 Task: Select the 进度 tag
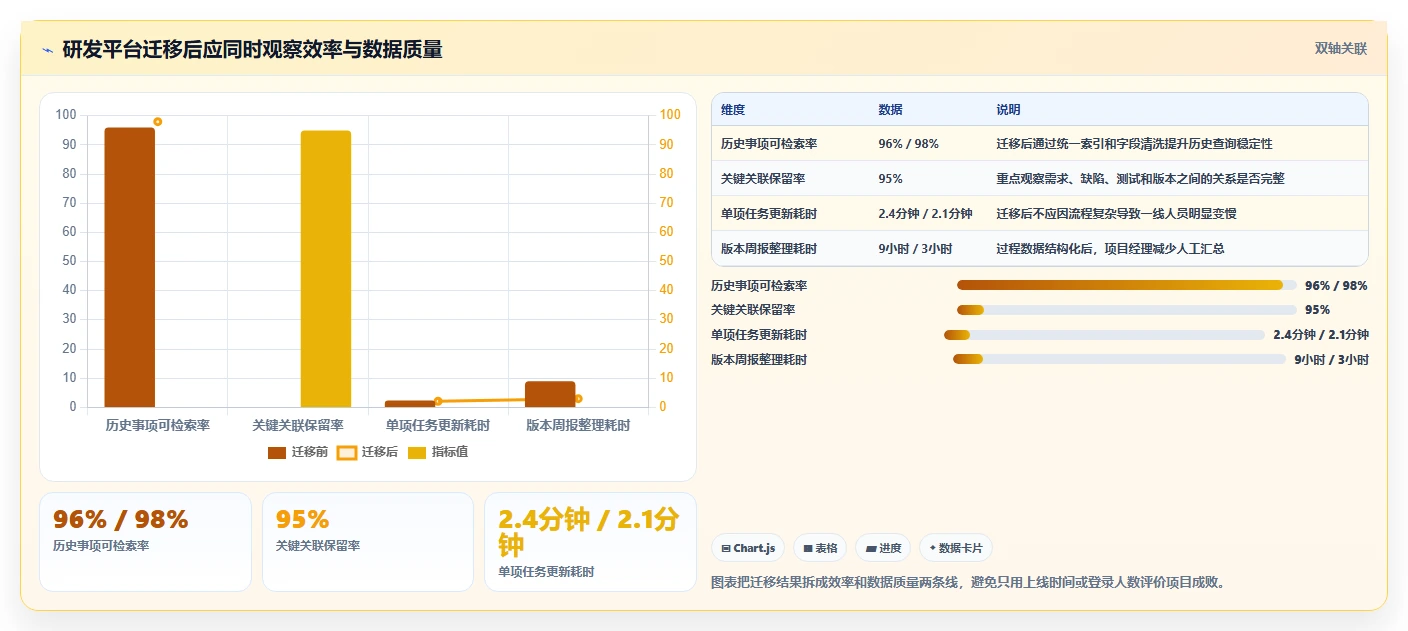coord(883,548)
